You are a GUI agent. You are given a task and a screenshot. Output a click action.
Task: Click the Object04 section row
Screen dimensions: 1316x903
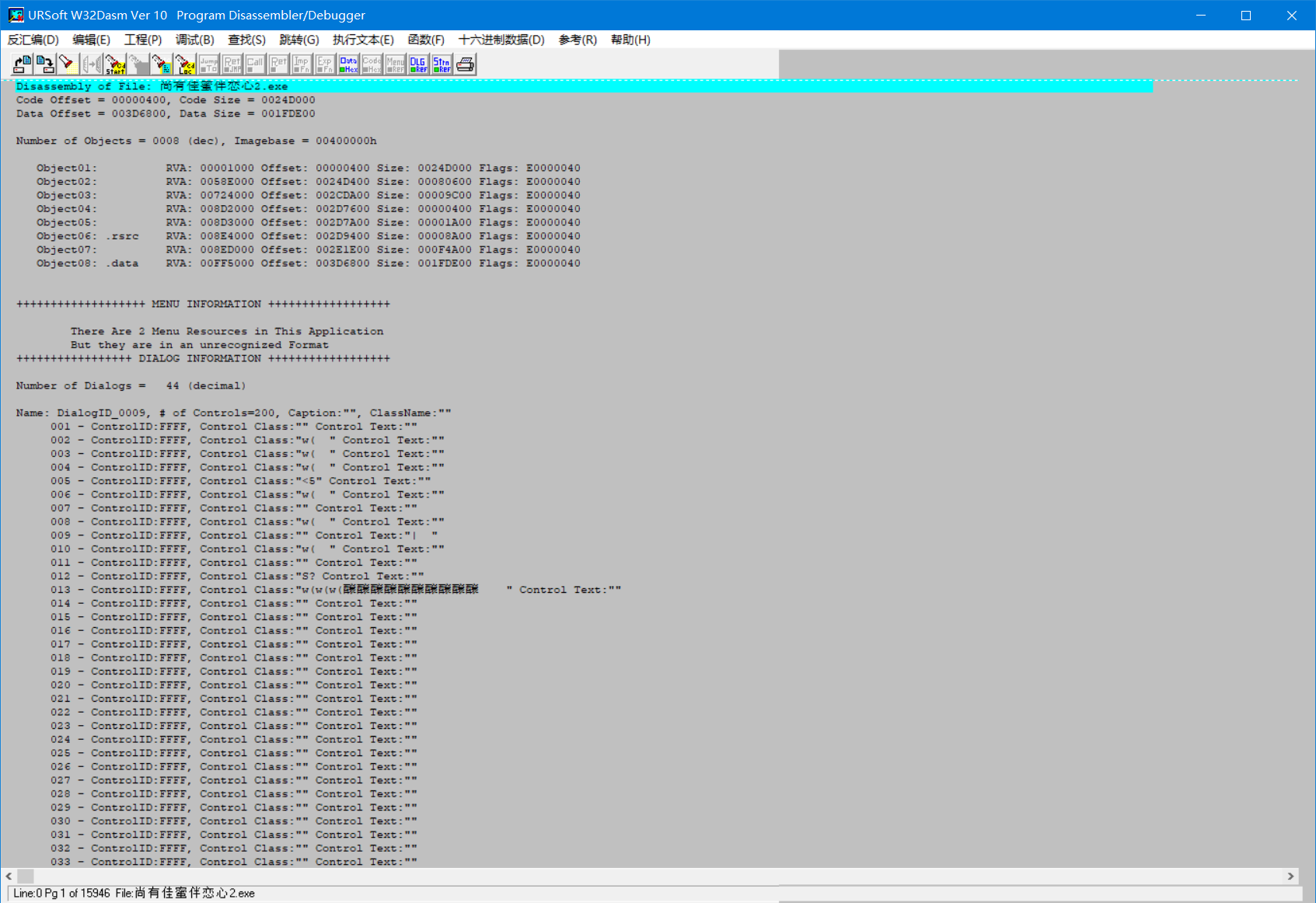[x=308, y=209]
